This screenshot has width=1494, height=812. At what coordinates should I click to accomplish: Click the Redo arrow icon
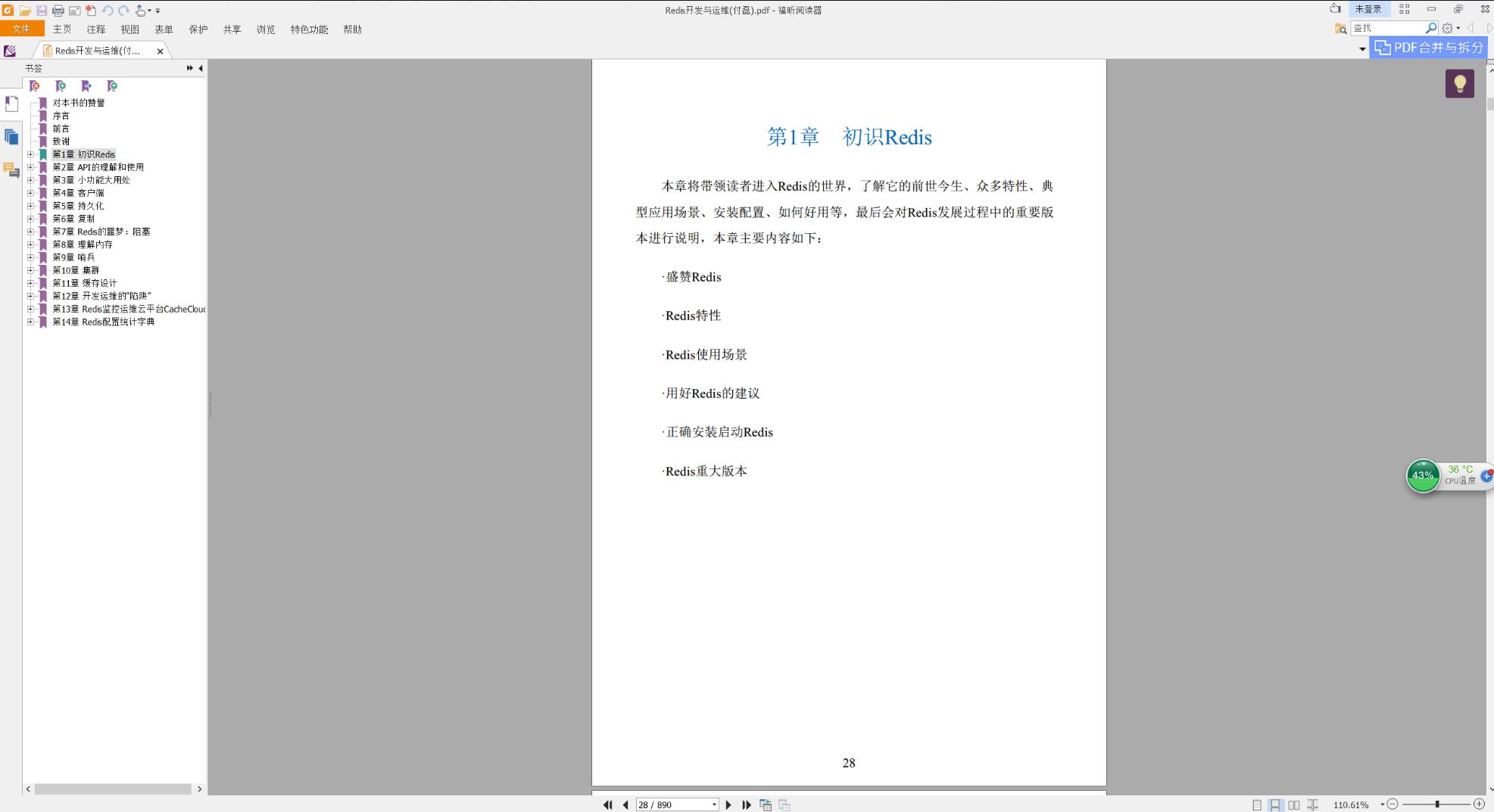(124, 11)
